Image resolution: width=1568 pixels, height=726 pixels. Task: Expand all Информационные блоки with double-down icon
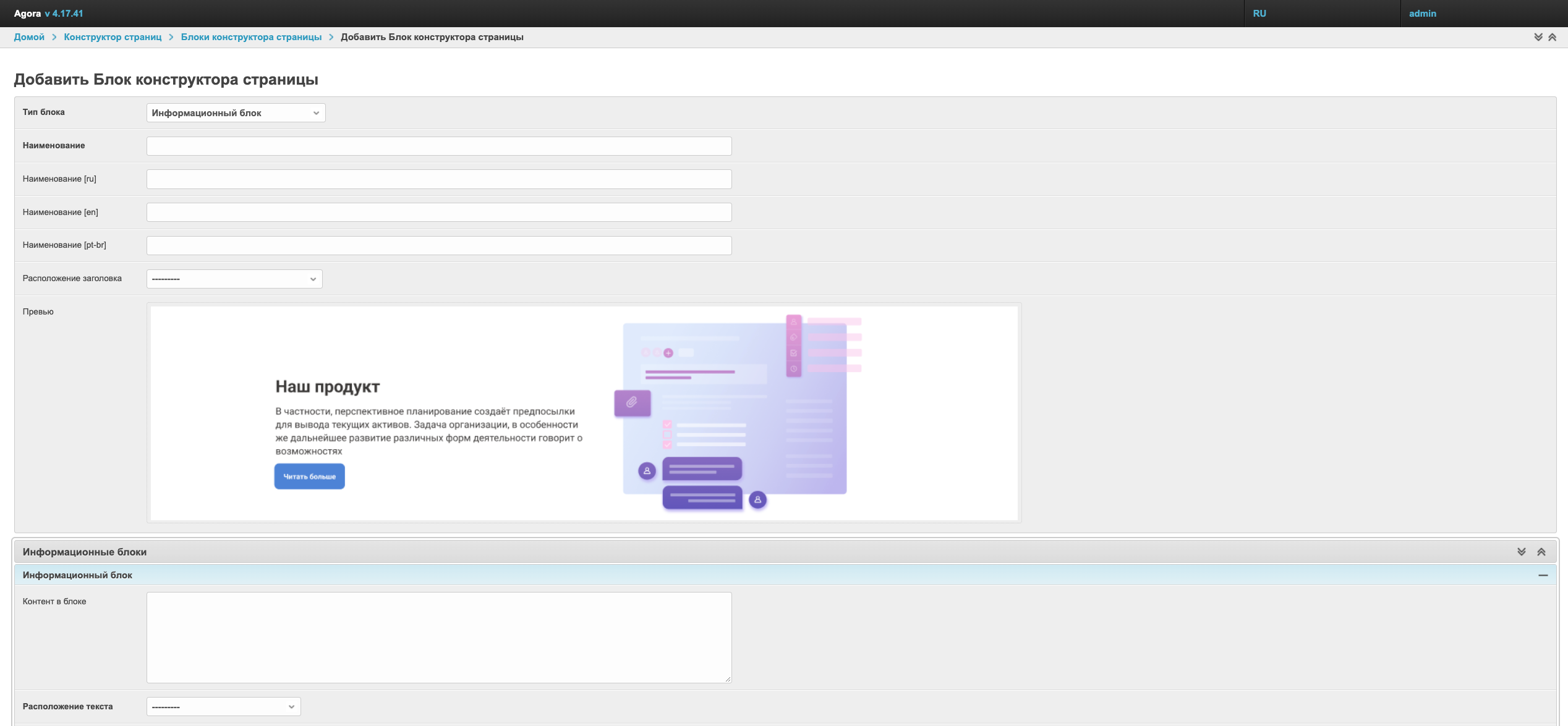coord(1521,552)
